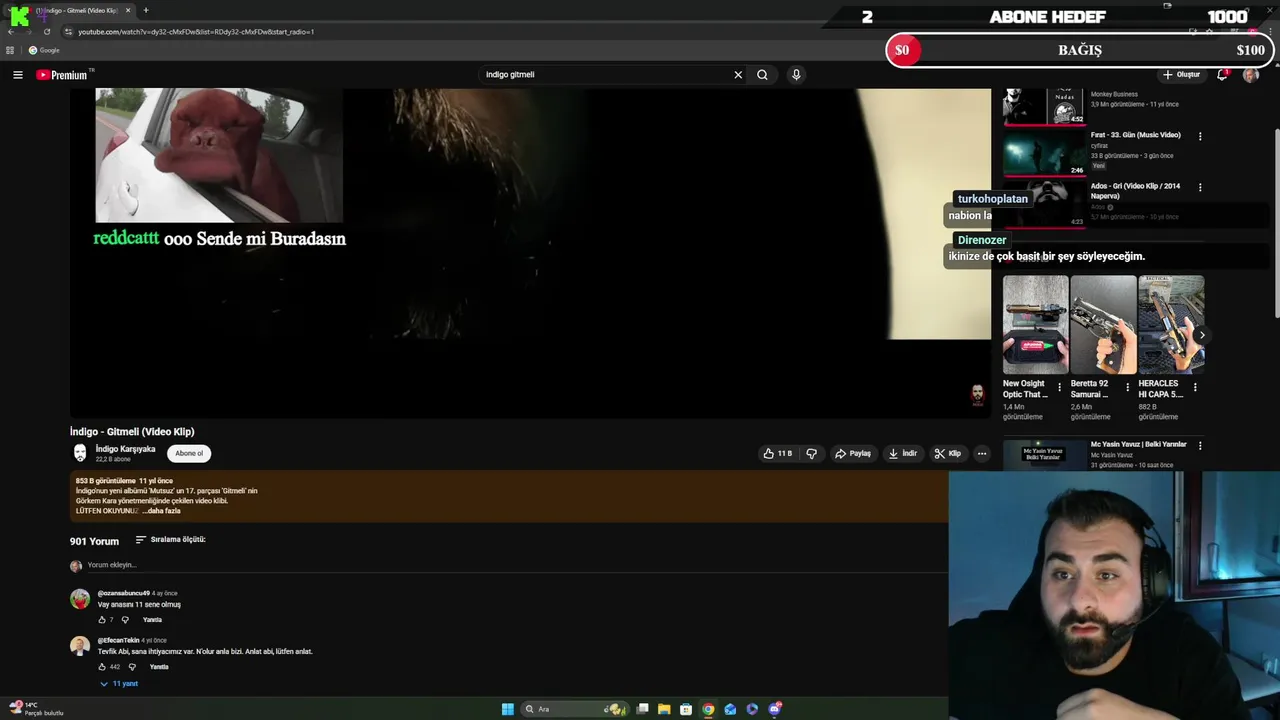Like the comment by @ozansabuncu49
This screenshot has height=720, width=1280.
pos(102,620)
